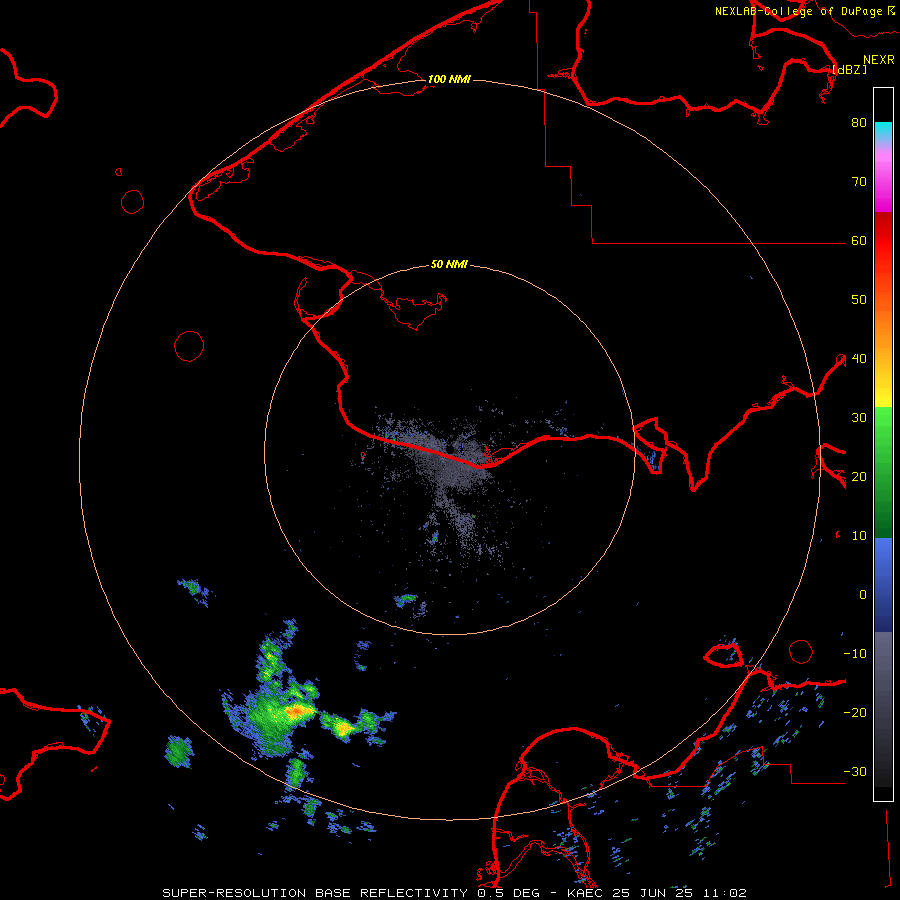Select the "70" value on dBZ scale

point(859,182)
